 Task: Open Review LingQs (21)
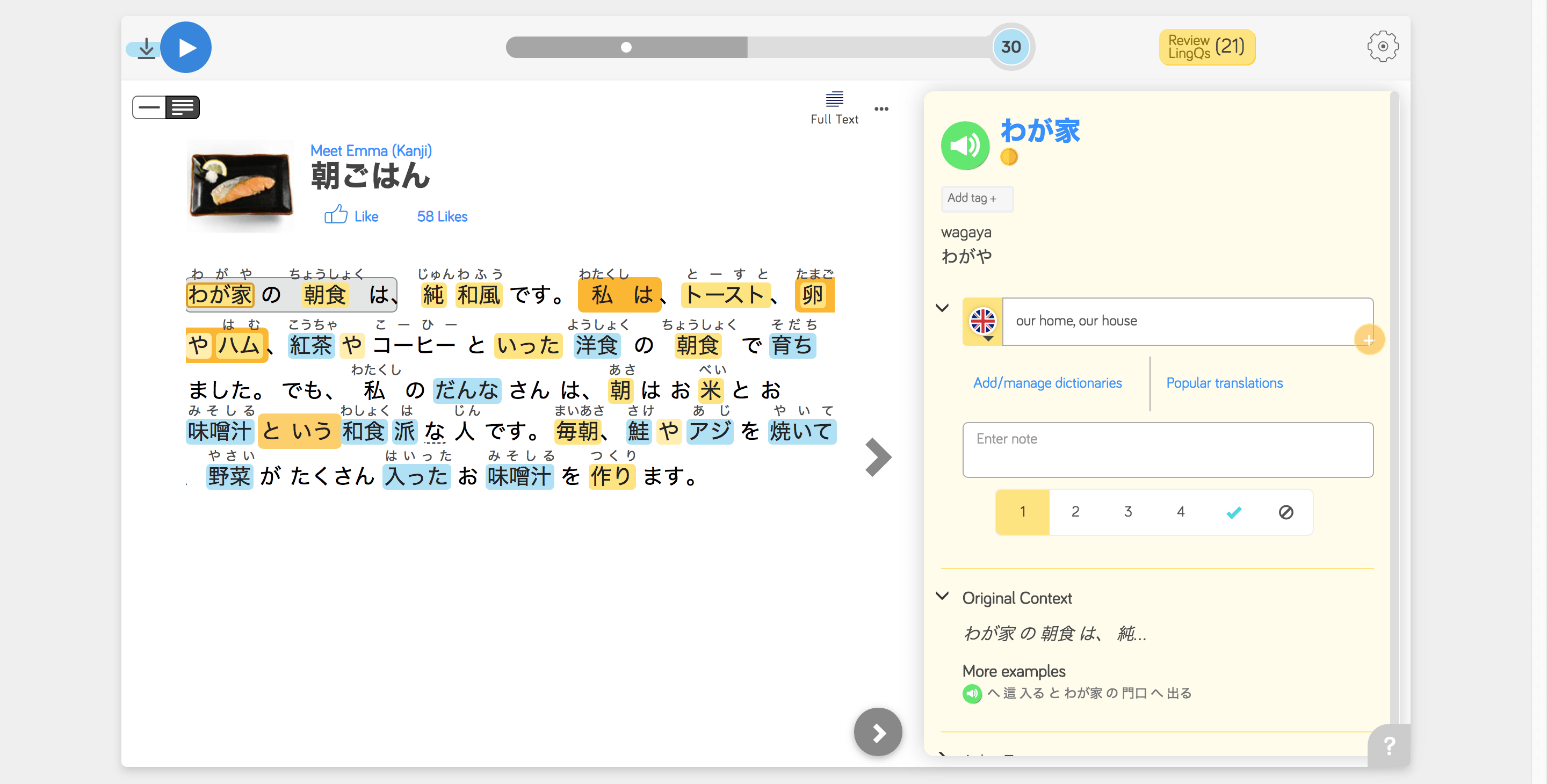coord(1206,47)
